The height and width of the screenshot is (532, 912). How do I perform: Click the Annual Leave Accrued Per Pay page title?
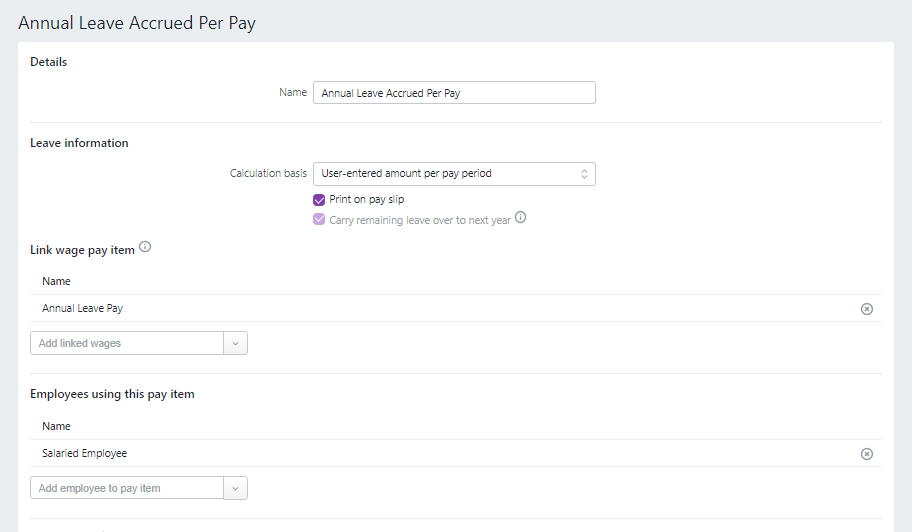tap(137, 23)
